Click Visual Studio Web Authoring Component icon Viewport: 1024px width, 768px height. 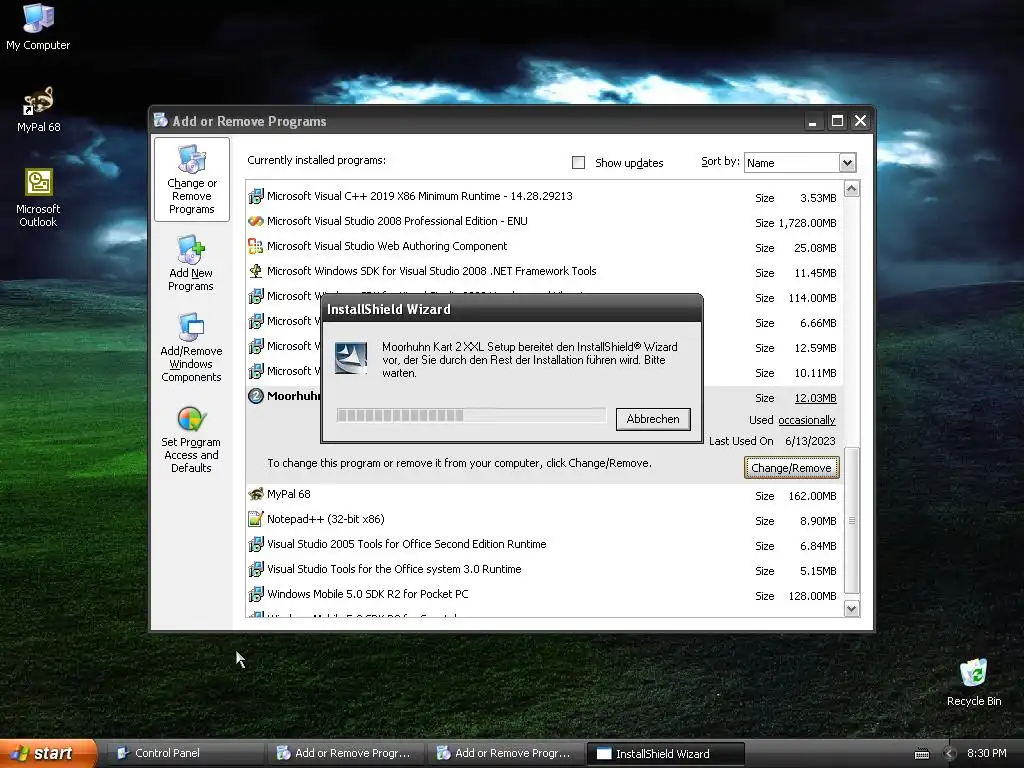[x=255, y=246]
